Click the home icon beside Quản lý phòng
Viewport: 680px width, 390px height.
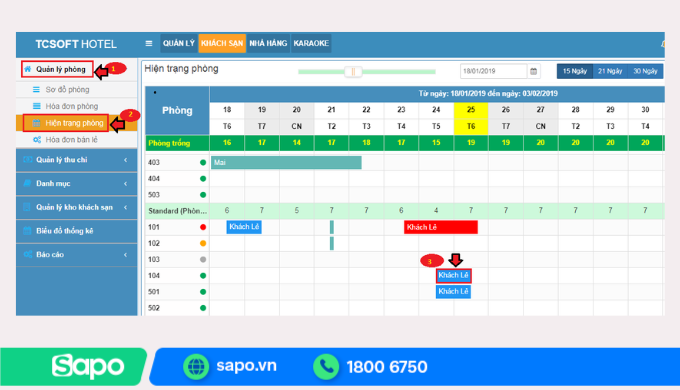click(x=28, y=69)
